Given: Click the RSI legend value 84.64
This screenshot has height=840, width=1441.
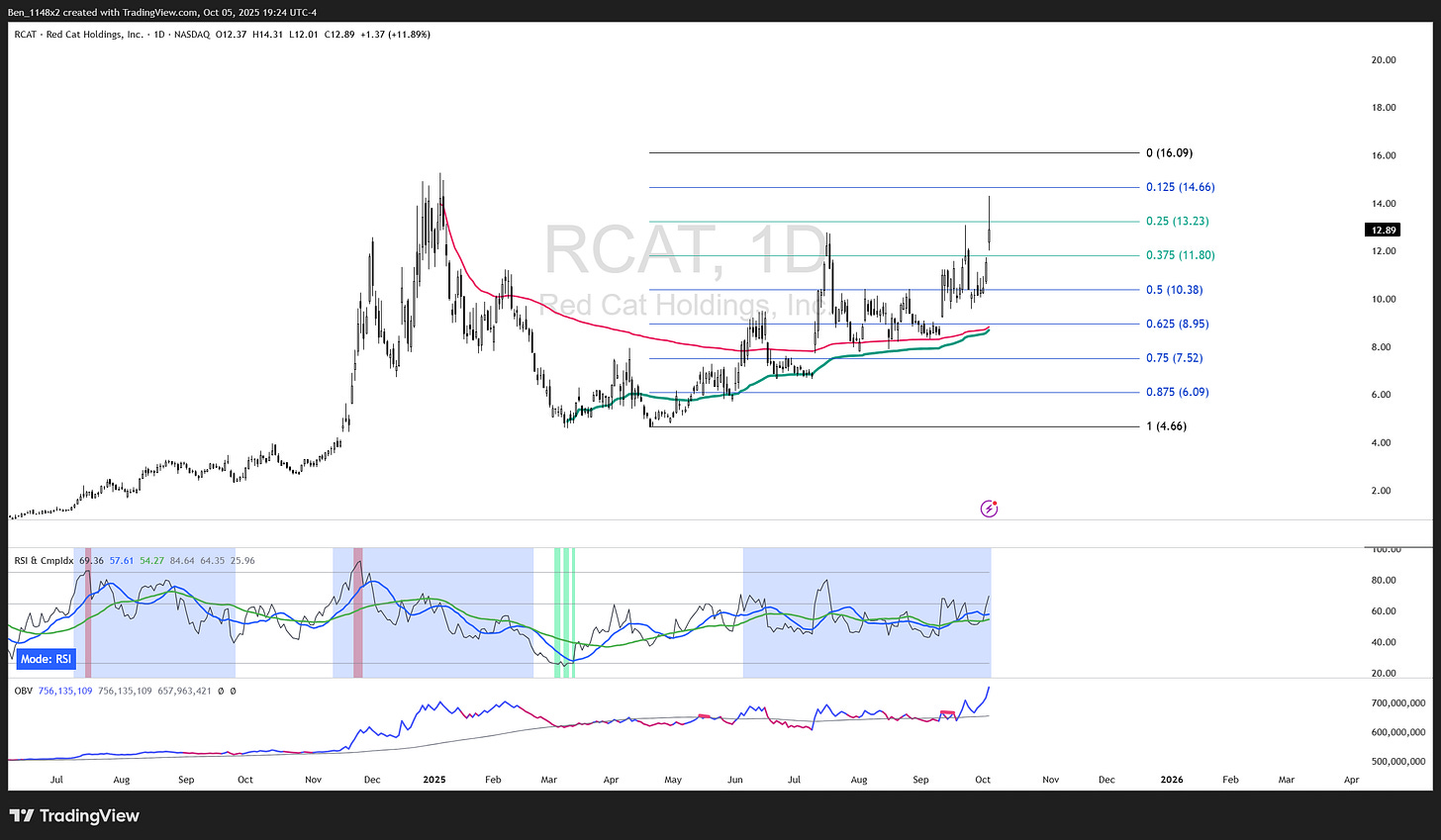Looking at the screenshot, I should pyautogui.click(x=182, y=561).
